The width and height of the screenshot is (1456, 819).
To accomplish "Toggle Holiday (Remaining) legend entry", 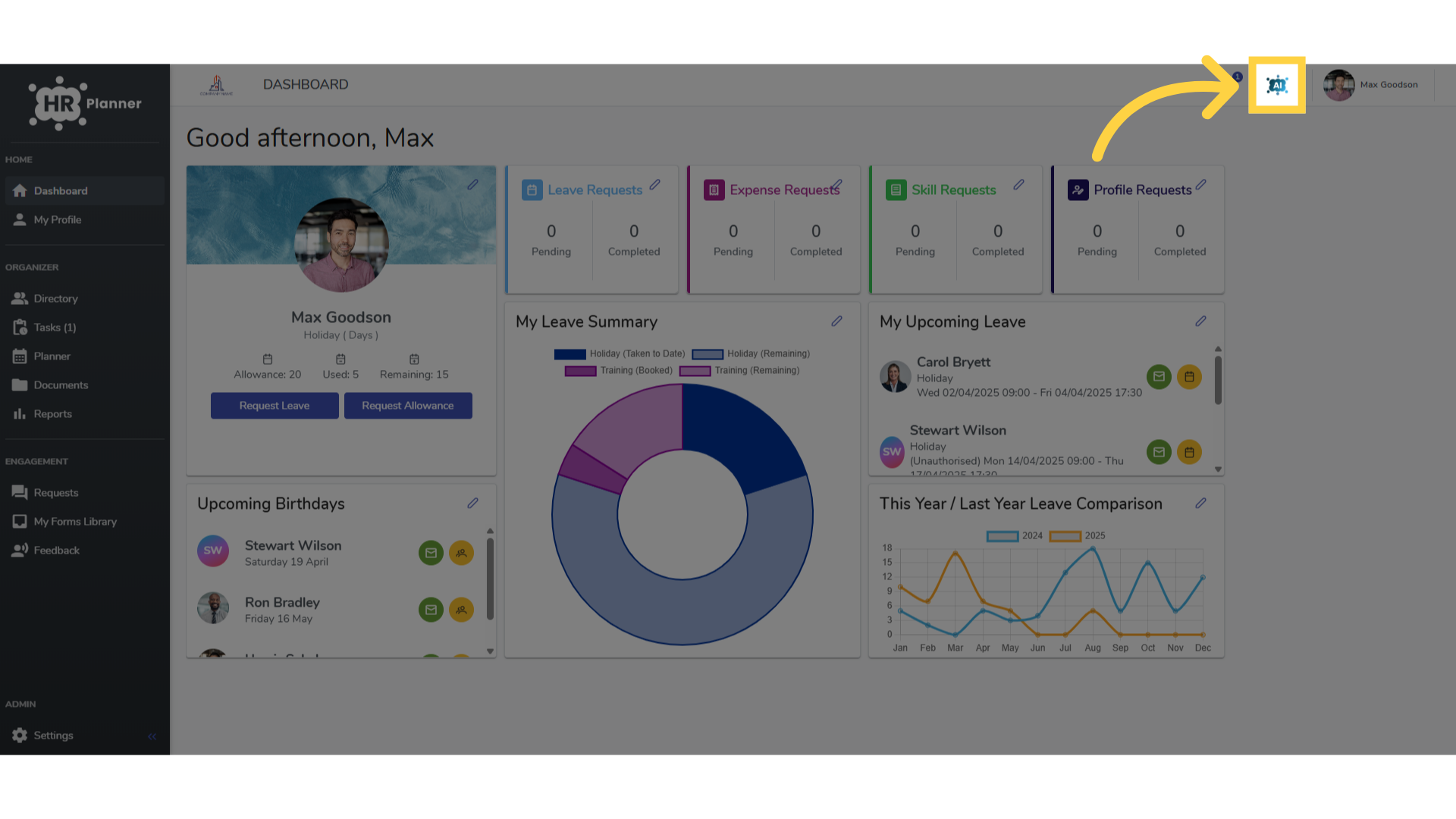I will [x=751, y=354].
